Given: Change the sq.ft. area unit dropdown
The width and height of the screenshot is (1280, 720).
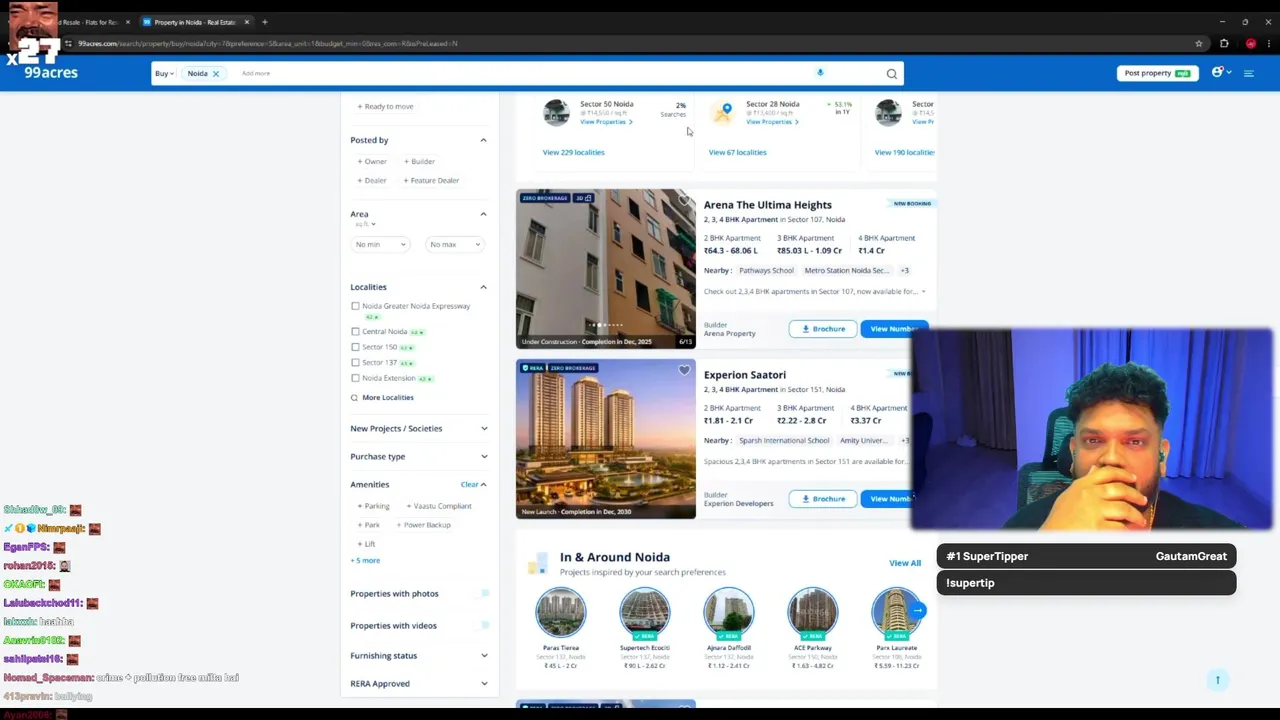Looking at the screenshot, I should [364, 224].
